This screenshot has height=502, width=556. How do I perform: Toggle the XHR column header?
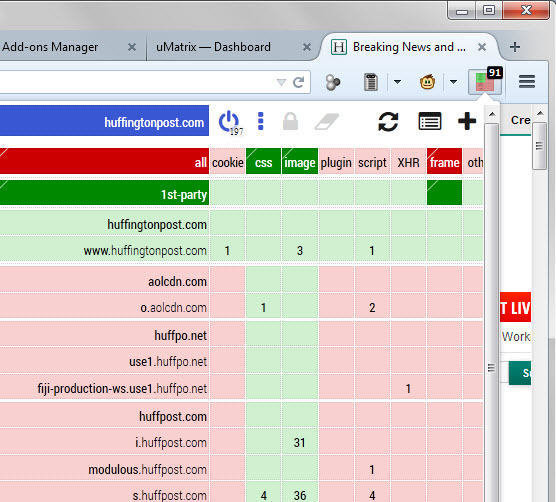(x=408, y=161)
